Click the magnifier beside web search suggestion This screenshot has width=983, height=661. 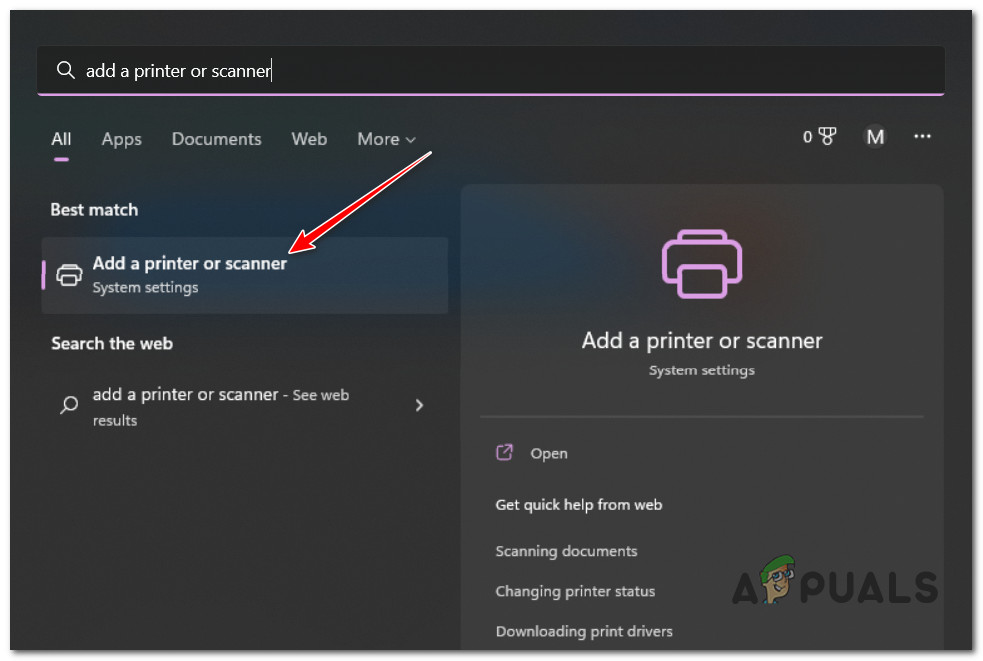click(x=67, y=406)
